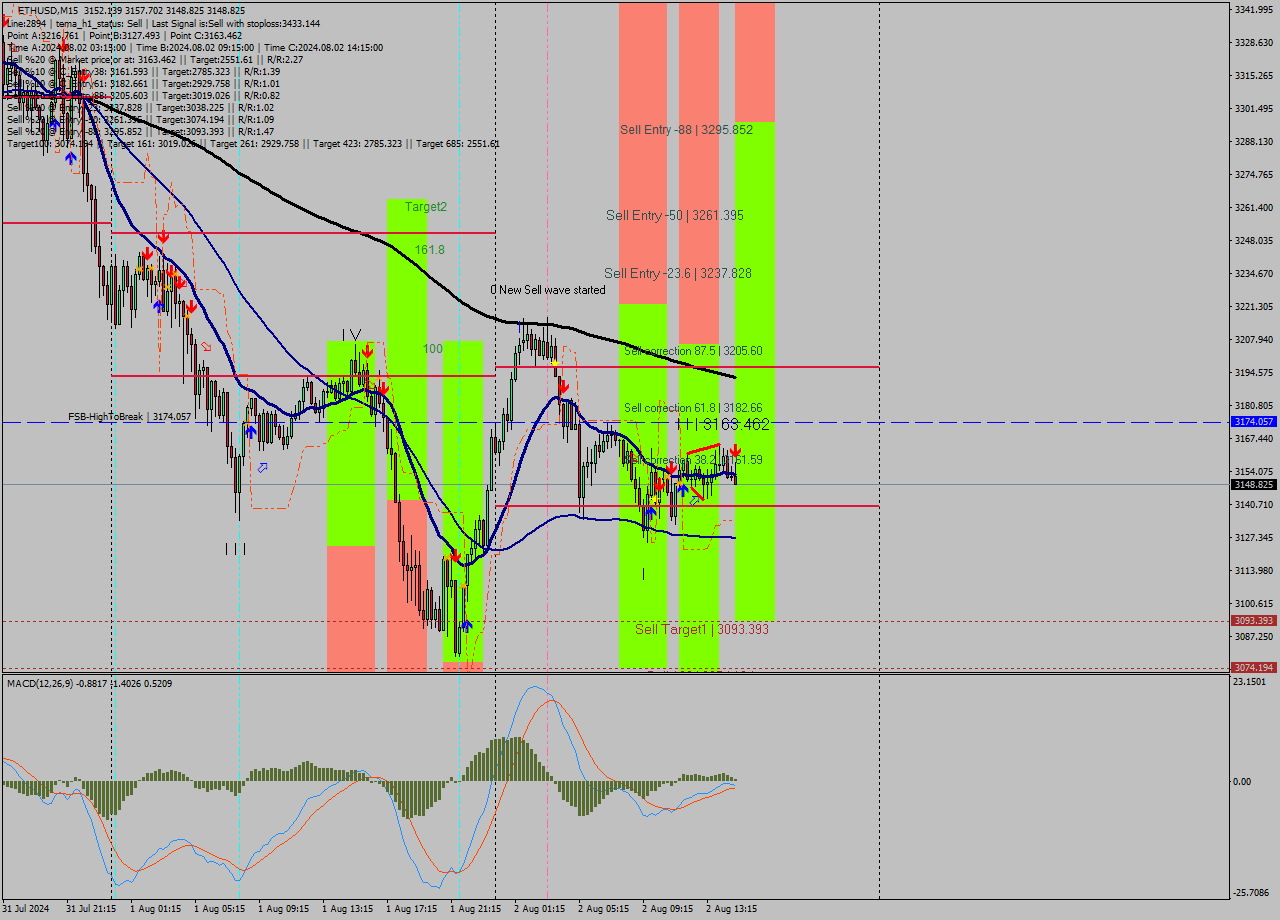Click the 'Target 423: 2785.323' text
This screenshot has width=1280, height=920.
360,143
